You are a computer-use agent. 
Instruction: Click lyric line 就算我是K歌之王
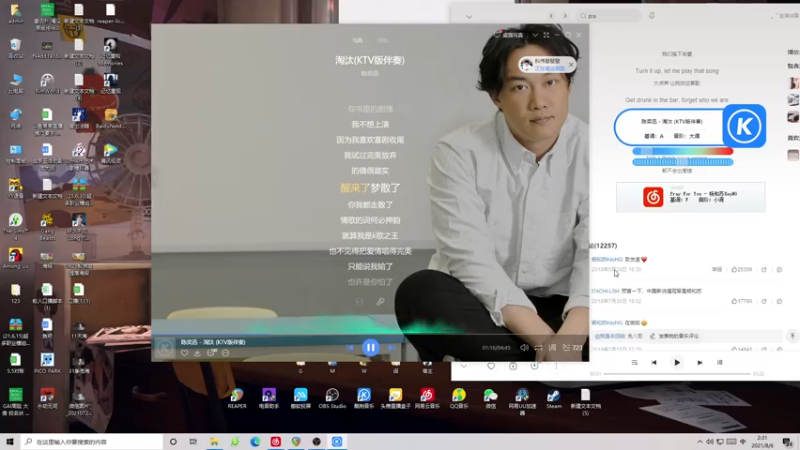click(370, 236)
